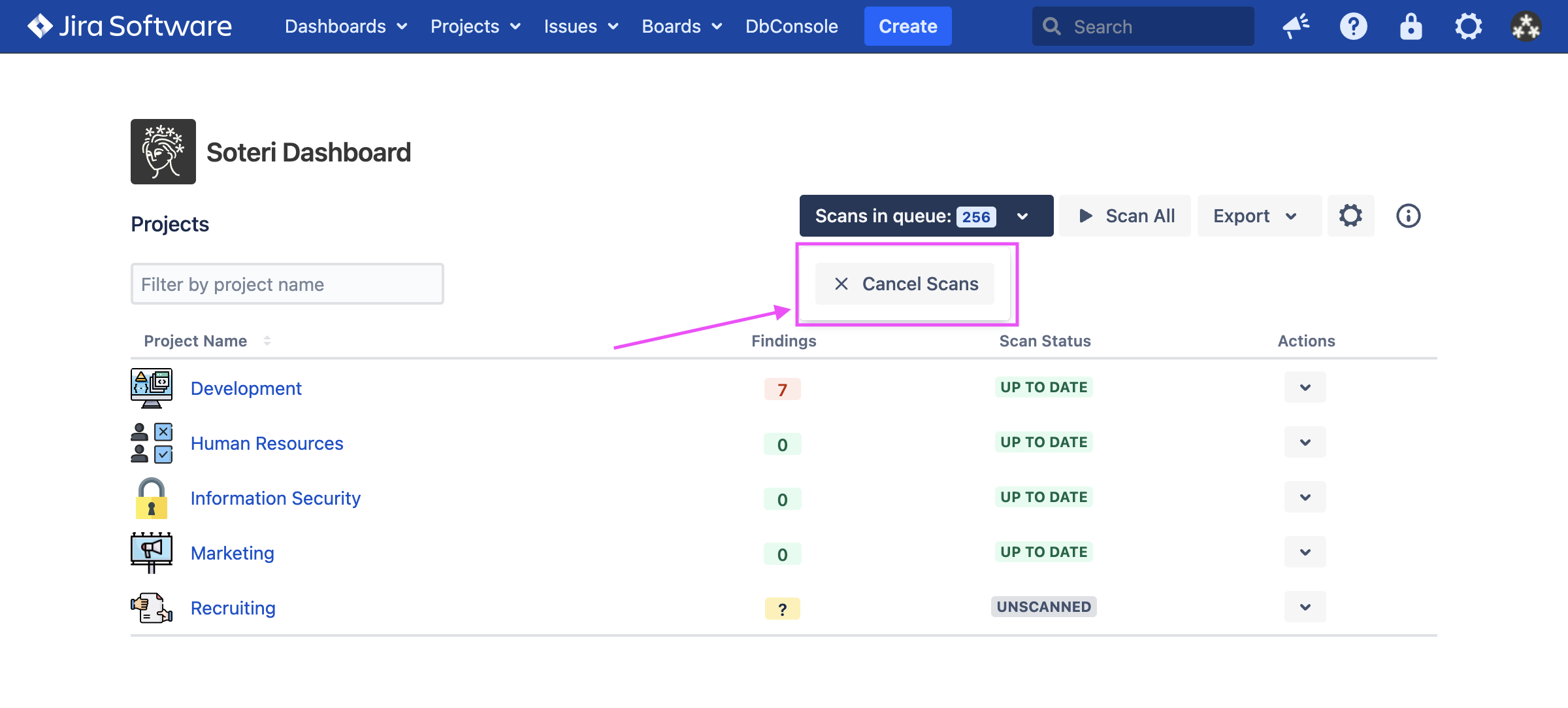This screenshot has height=708, width=1568.
Task: Click the Development project icon
Action: click(152, 388)
